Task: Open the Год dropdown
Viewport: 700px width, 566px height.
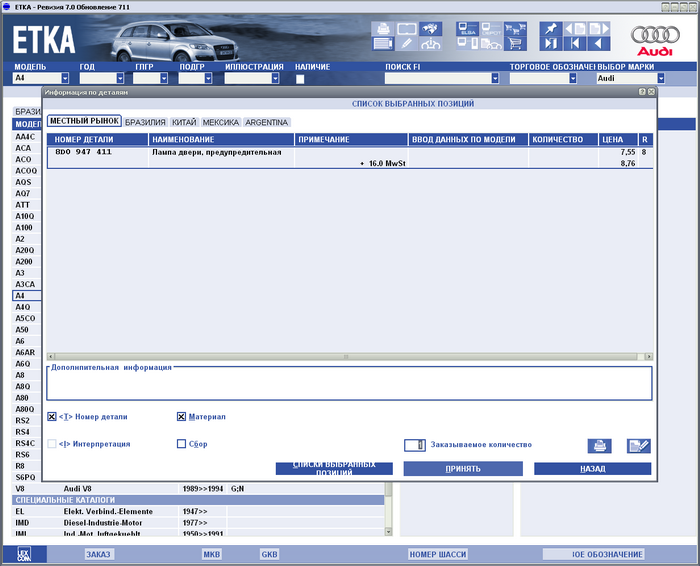Action: tap(120, 78)
